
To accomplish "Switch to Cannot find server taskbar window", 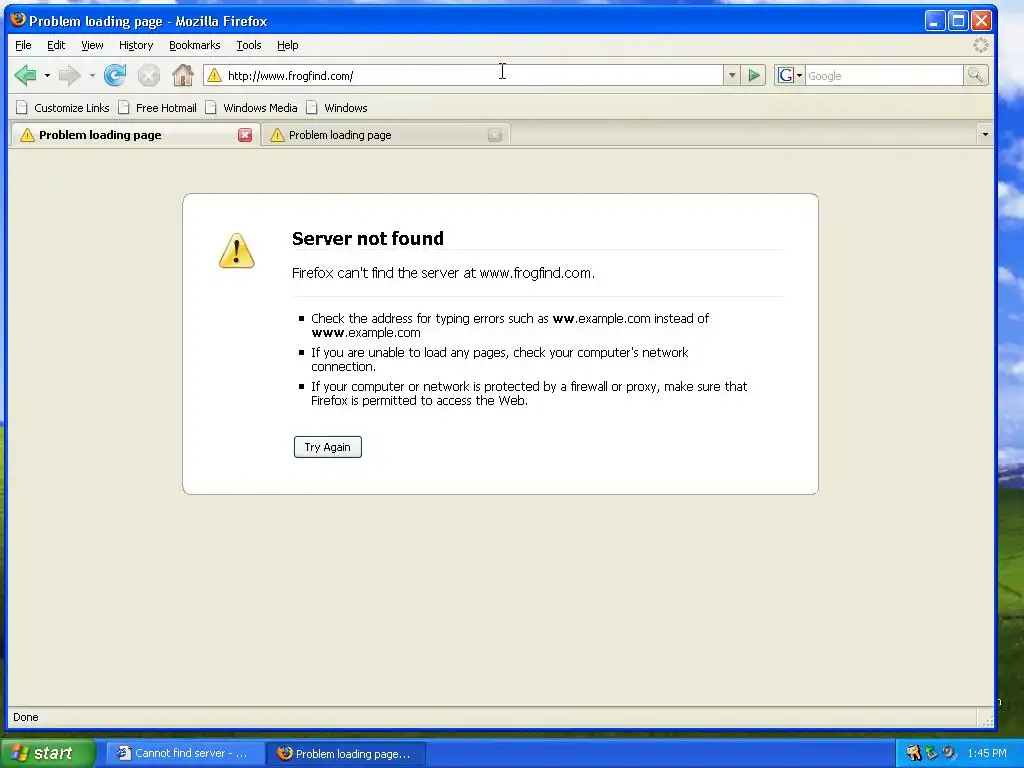I will tap(185, 753).
